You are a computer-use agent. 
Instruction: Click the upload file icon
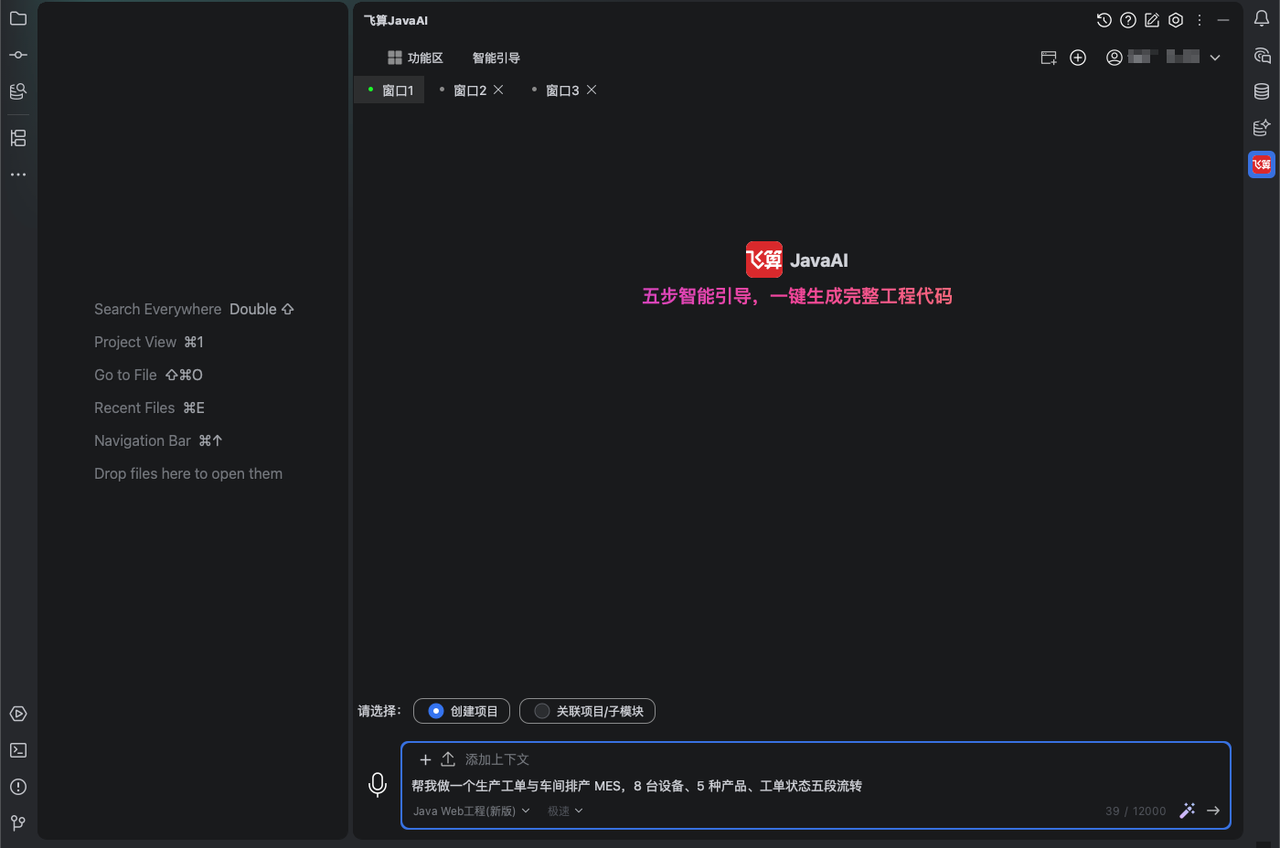tap(448, 760)
